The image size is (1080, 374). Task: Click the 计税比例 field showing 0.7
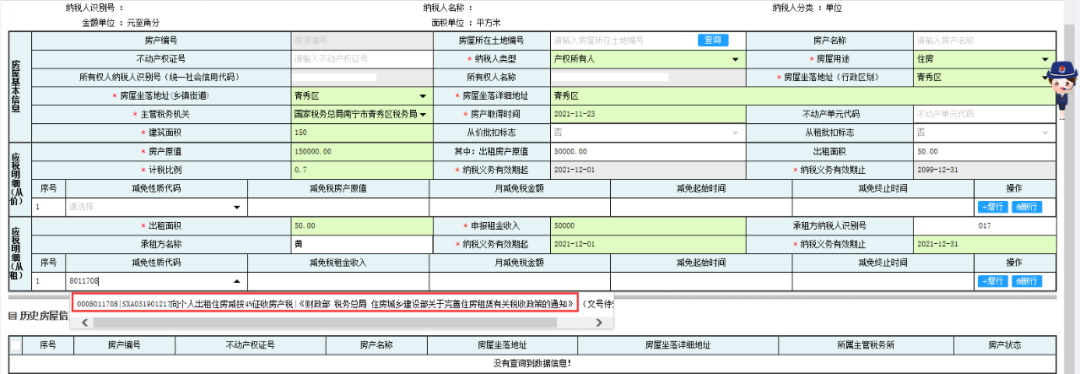(362, 169)
